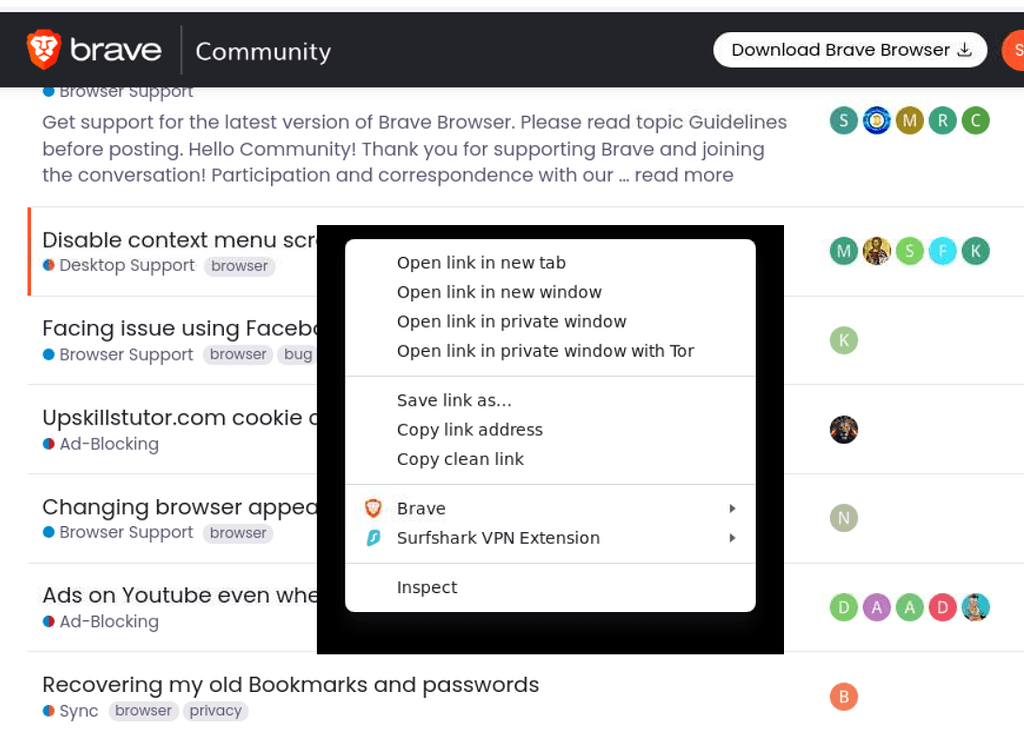This screenshot has width=1024, height=738.
Task: Click the 'bug' tag on the Facebook issue topic
Action: pos(297,354)
